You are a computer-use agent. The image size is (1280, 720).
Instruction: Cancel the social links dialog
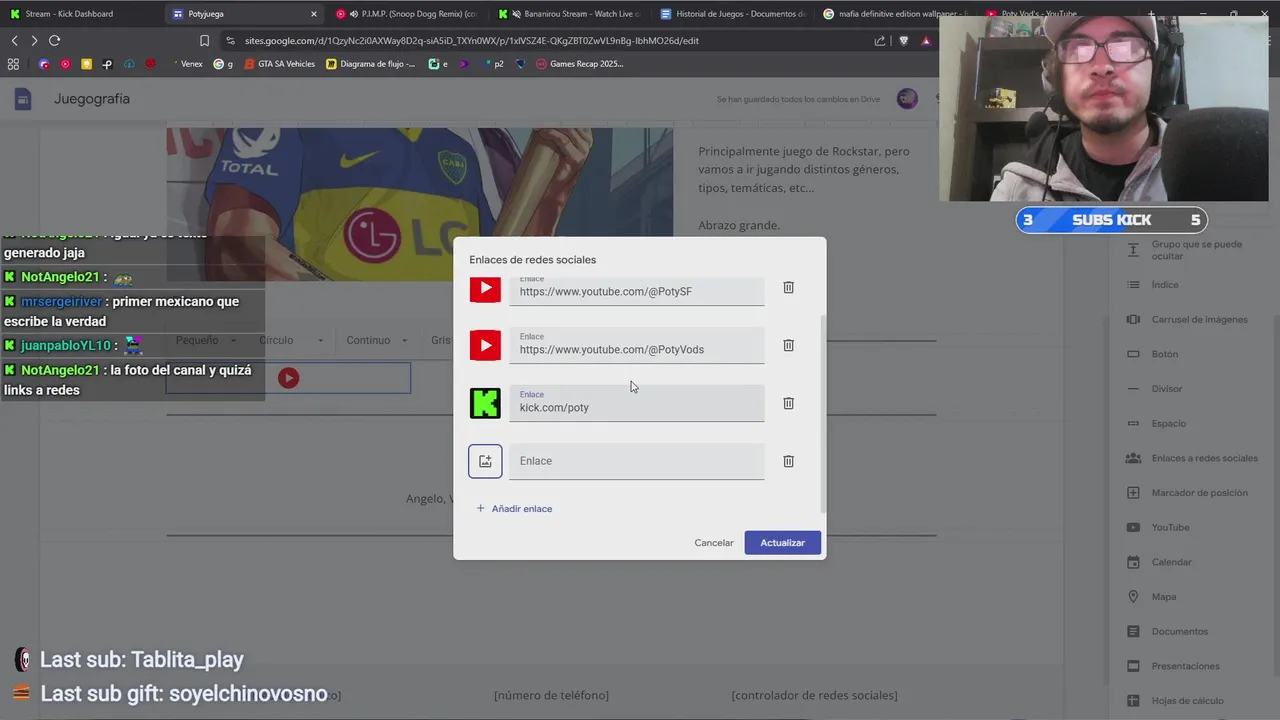point(714,542)
